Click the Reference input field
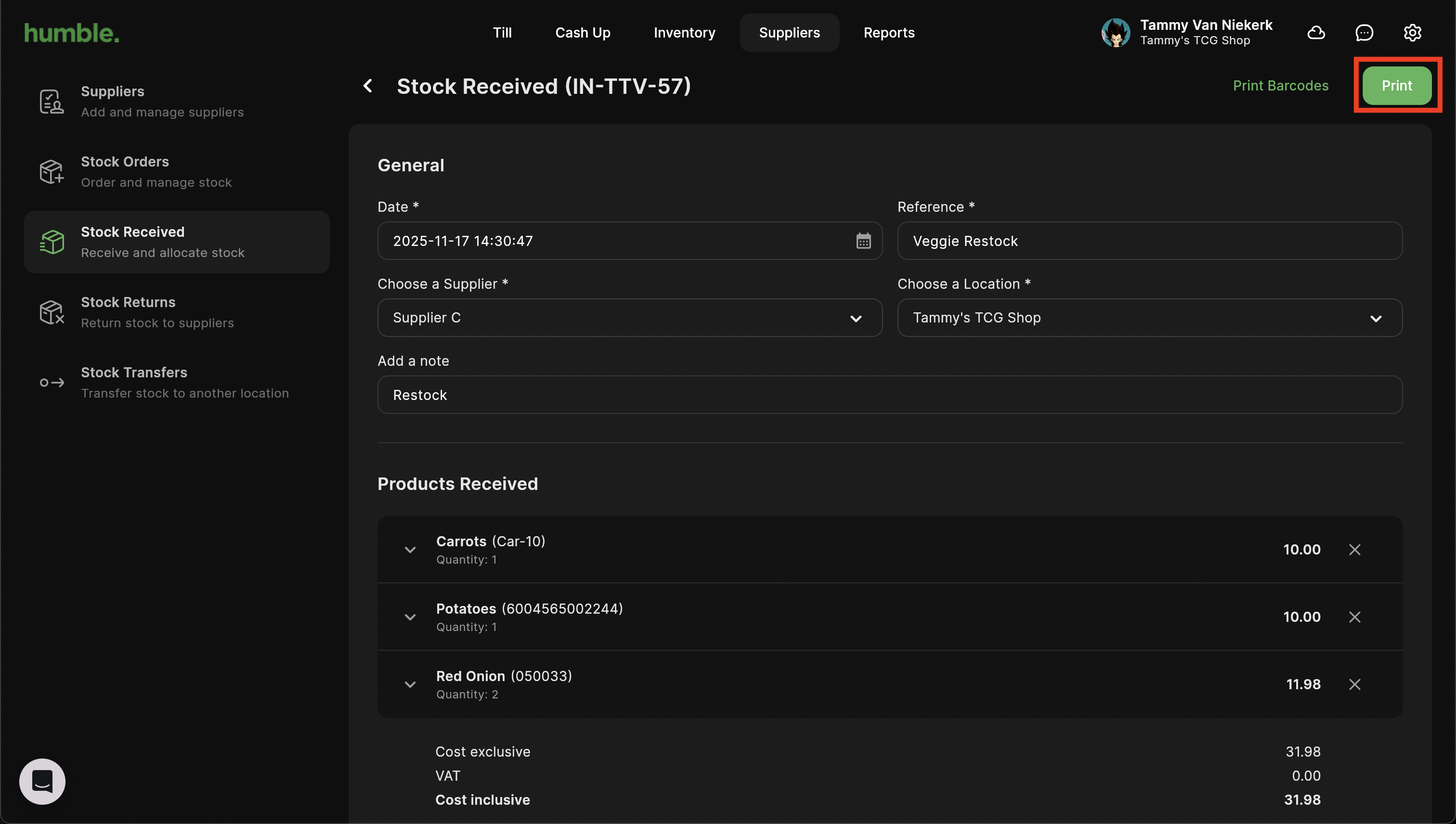 click(x=1149, y=241)
